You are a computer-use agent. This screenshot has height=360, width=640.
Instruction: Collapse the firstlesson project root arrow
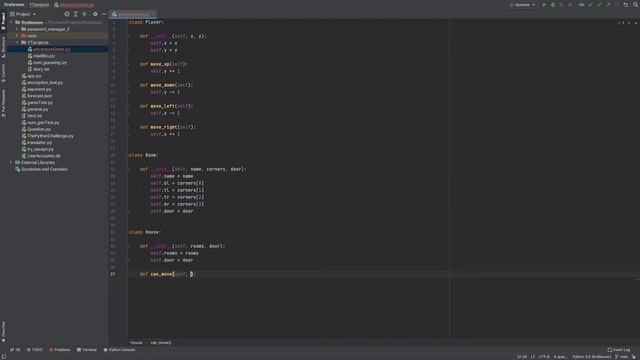(11, 22)
